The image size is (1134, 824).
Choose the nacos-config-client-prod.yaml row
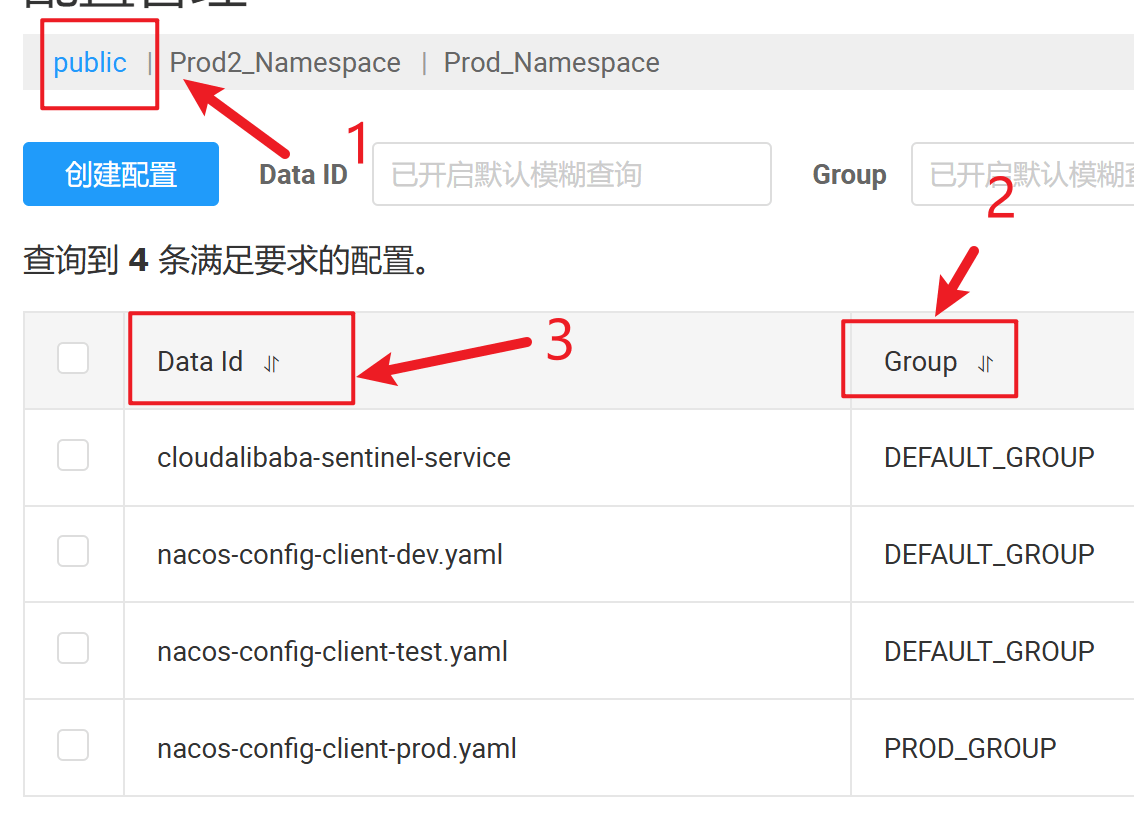pyautogui.click(x=337, y=749)
